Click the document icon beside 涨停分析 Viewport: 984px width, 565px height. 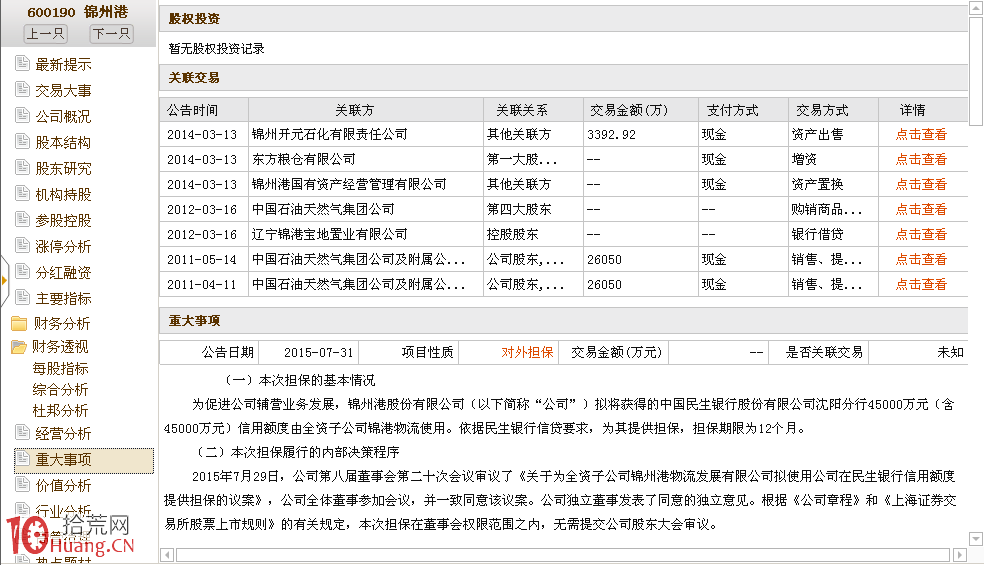tap(22, 245)
